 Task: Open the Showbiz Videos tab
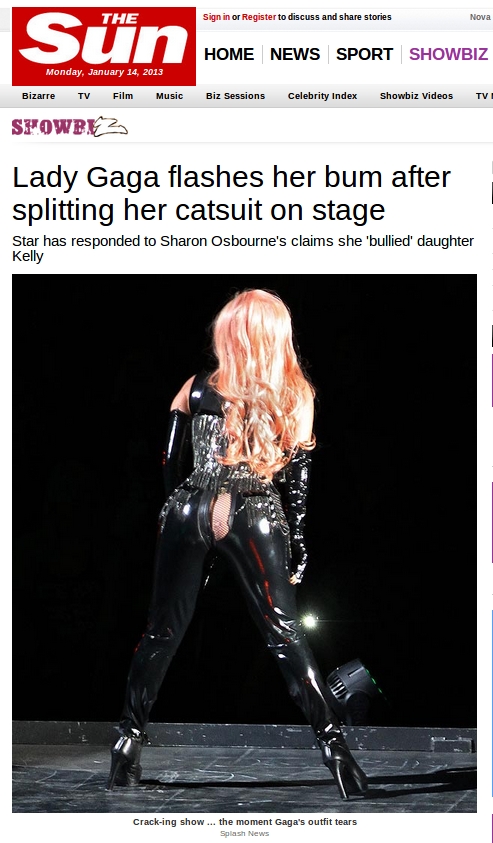tap(416, 96)
